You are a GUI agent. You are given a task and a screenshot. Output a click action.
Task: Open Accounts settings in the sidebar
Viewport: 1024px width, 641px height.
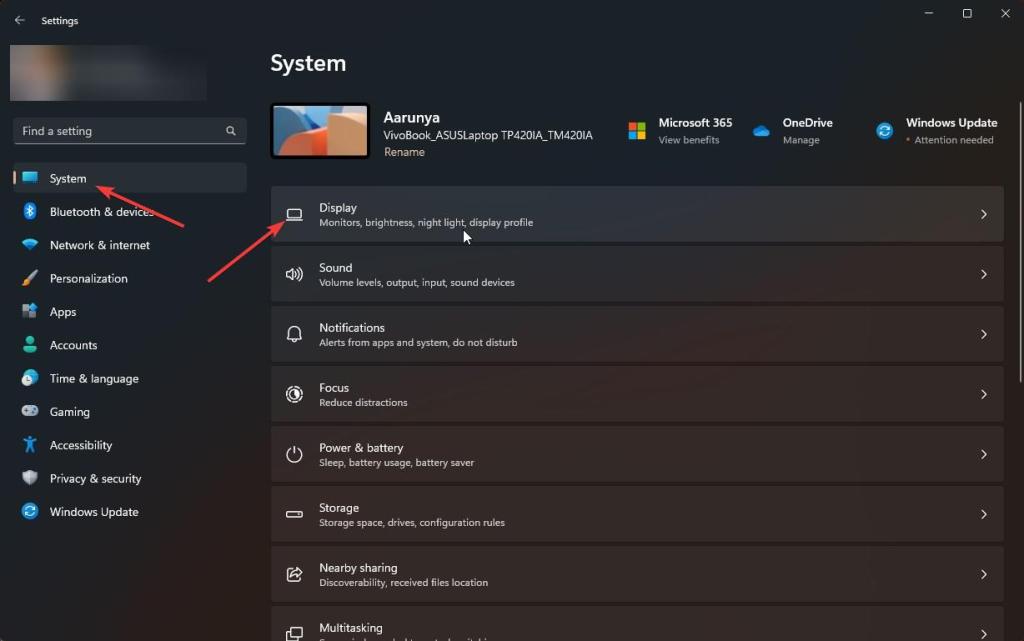[x=73, y=345]
